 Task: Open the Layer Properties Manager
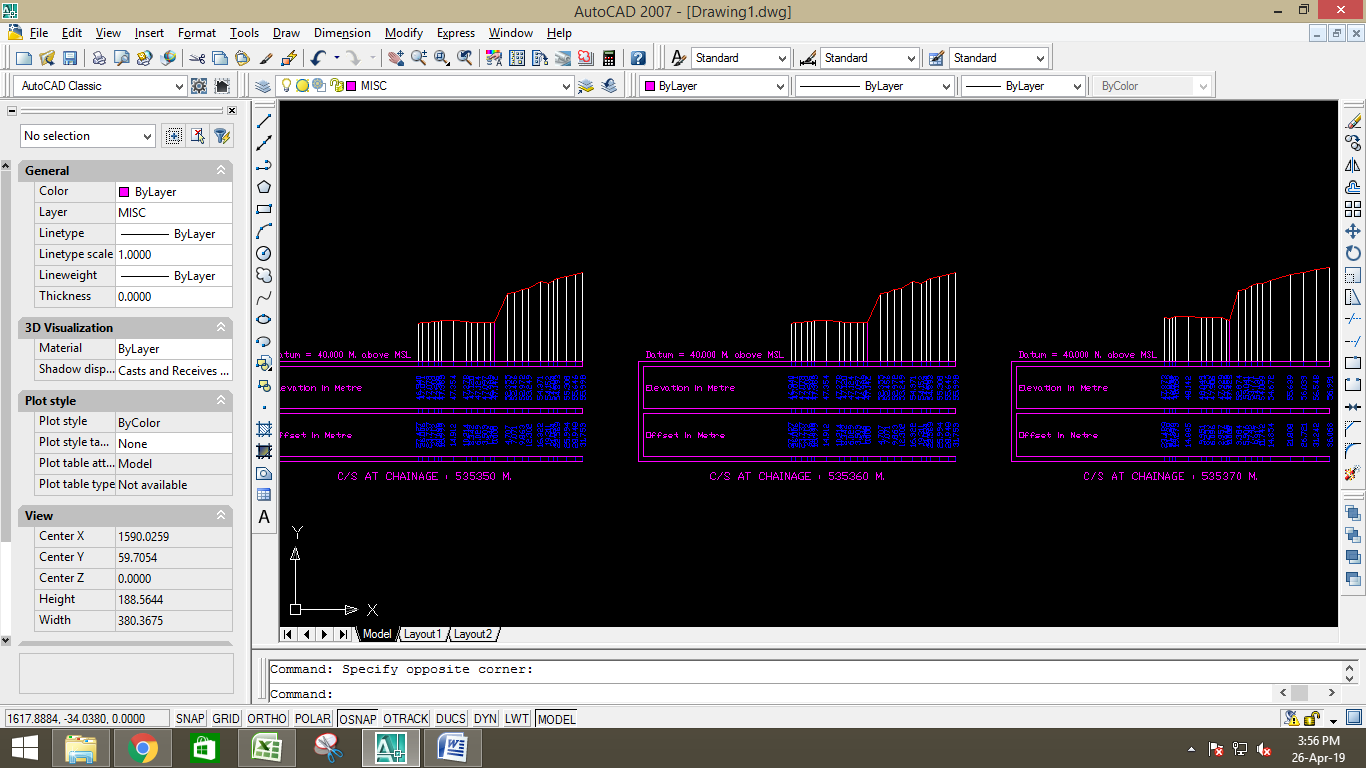[262, 86]
